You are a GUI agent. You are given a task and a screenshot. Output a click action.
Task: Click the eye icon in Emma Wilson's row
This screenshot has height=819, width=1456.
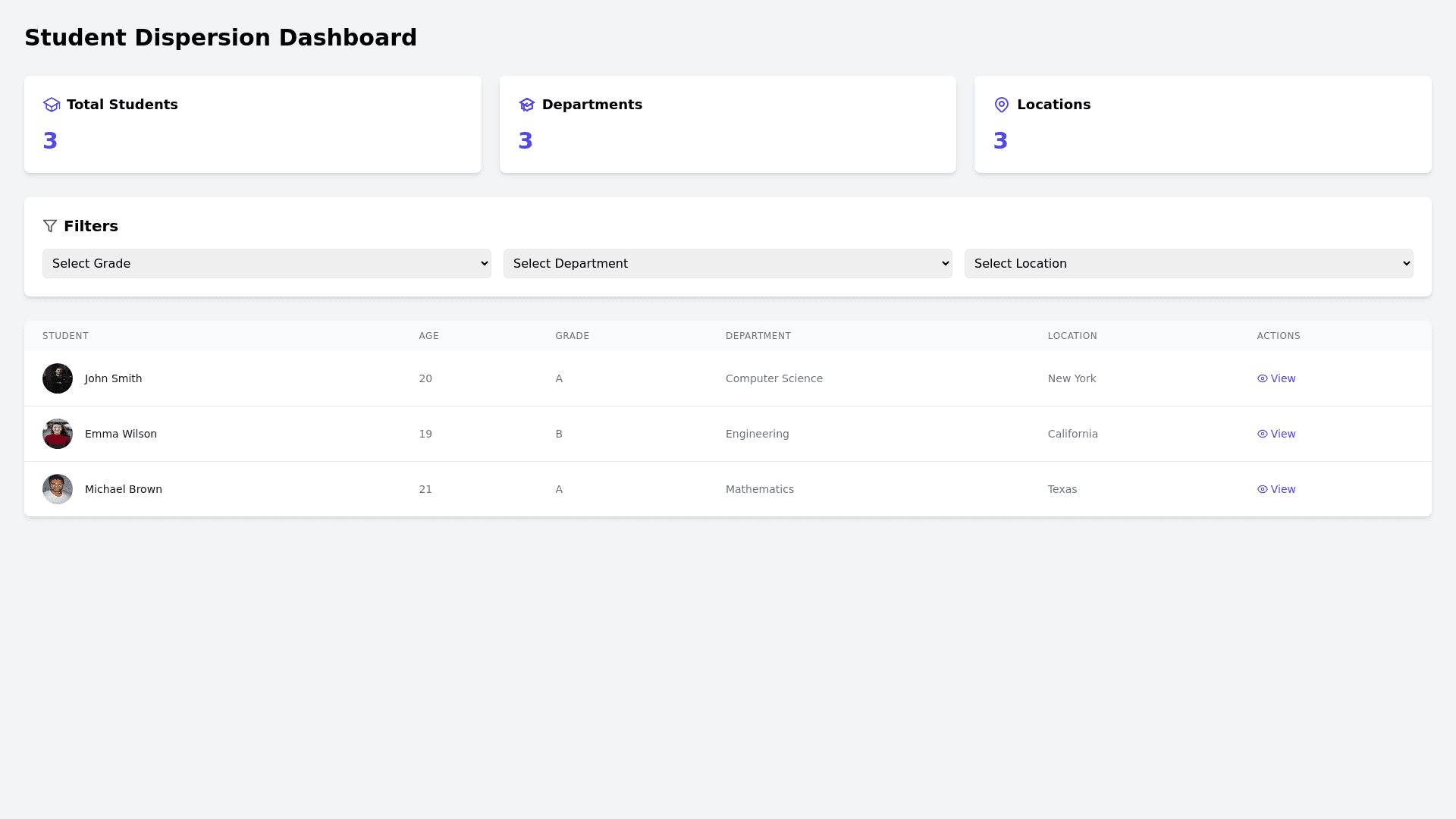click(x=1263, y=434)
